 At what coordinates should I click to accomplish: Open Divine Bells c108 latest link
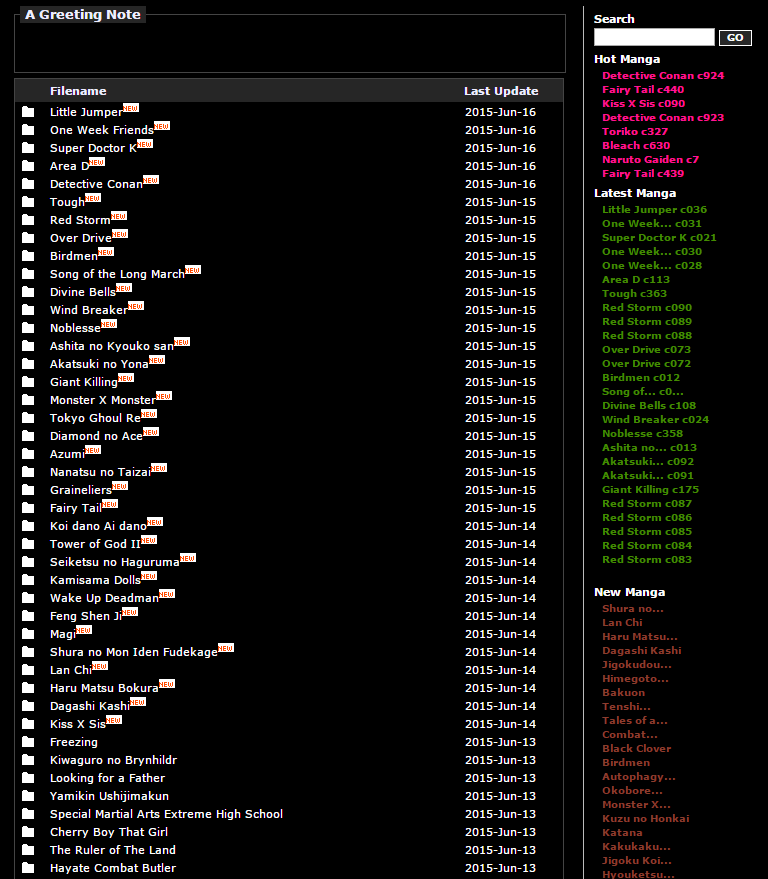click(649, 405)
